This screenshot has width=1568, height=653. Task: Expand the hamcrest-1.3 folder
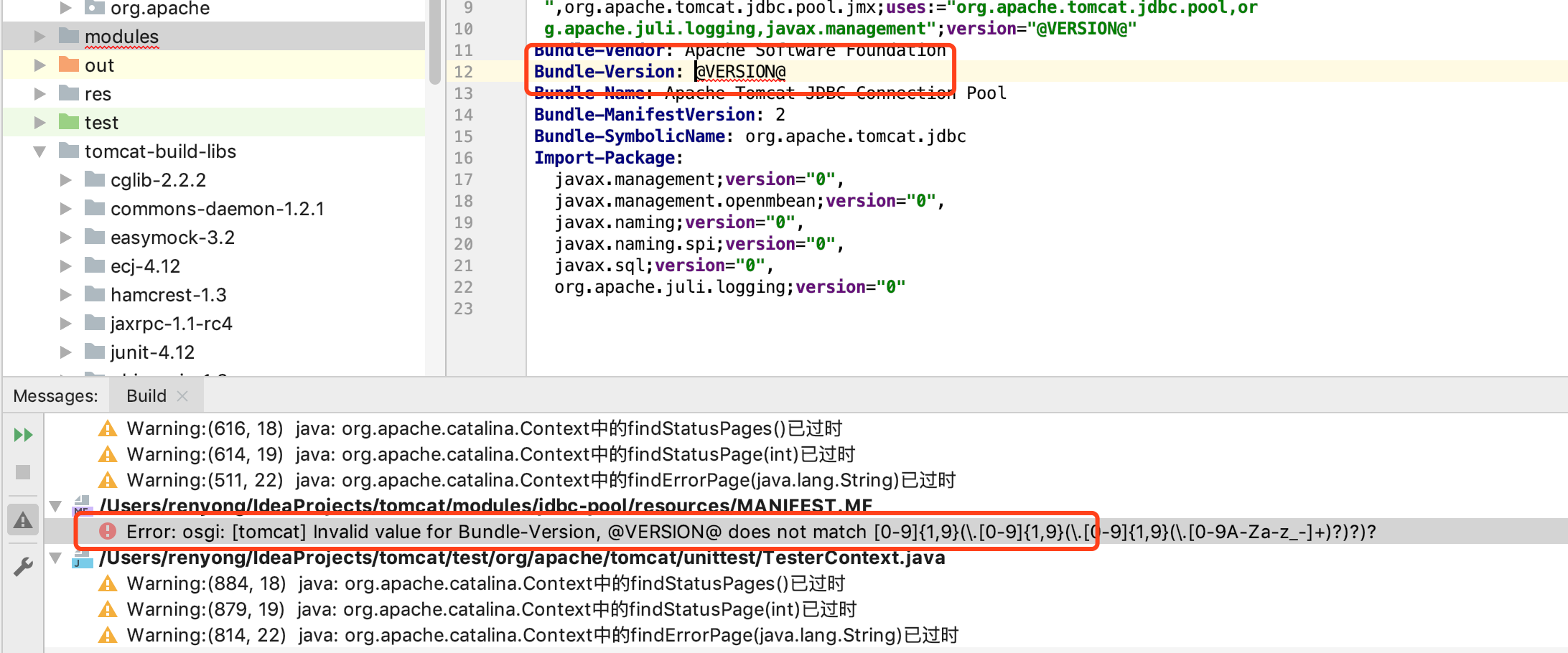pos(66,294)
